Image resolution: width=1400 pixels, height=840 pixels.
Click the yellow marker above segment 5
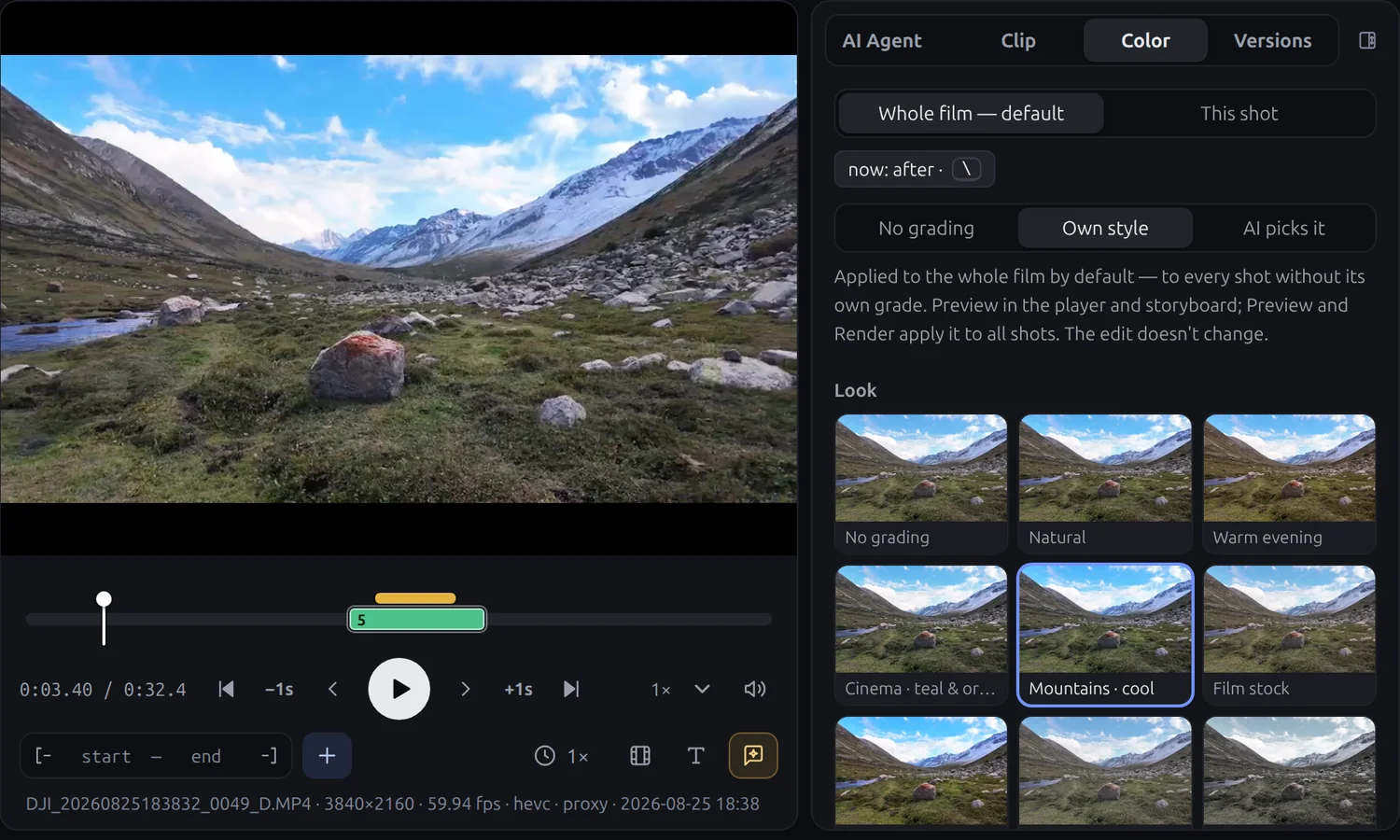point(415,598)
